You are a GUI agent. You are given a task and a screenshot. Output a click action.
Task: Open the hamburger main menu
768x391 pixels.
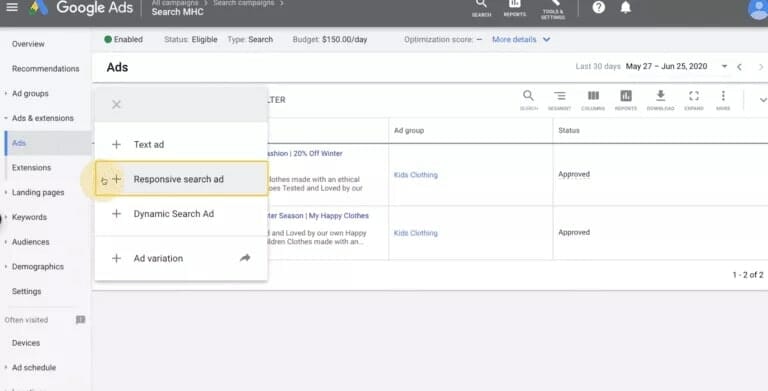click(x=12, y=7)
